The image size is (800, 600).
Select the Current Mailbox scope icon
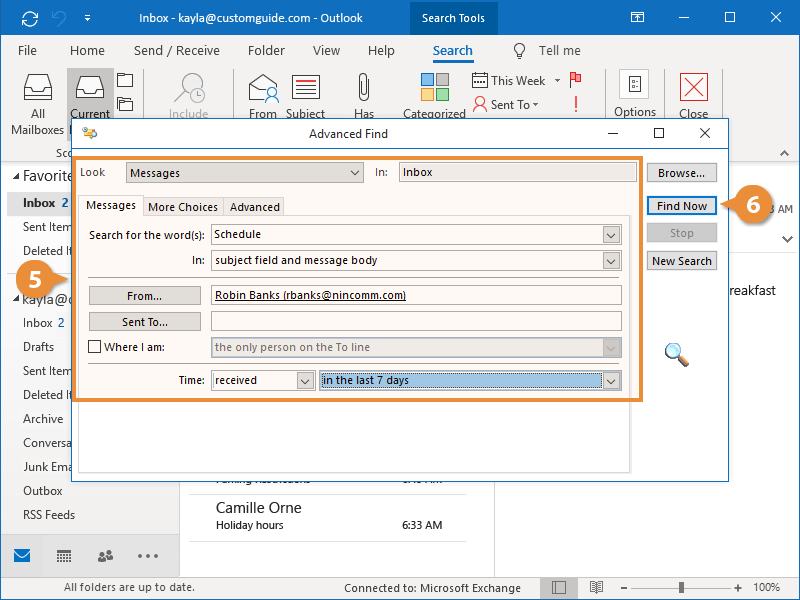[x=90, y=87]
